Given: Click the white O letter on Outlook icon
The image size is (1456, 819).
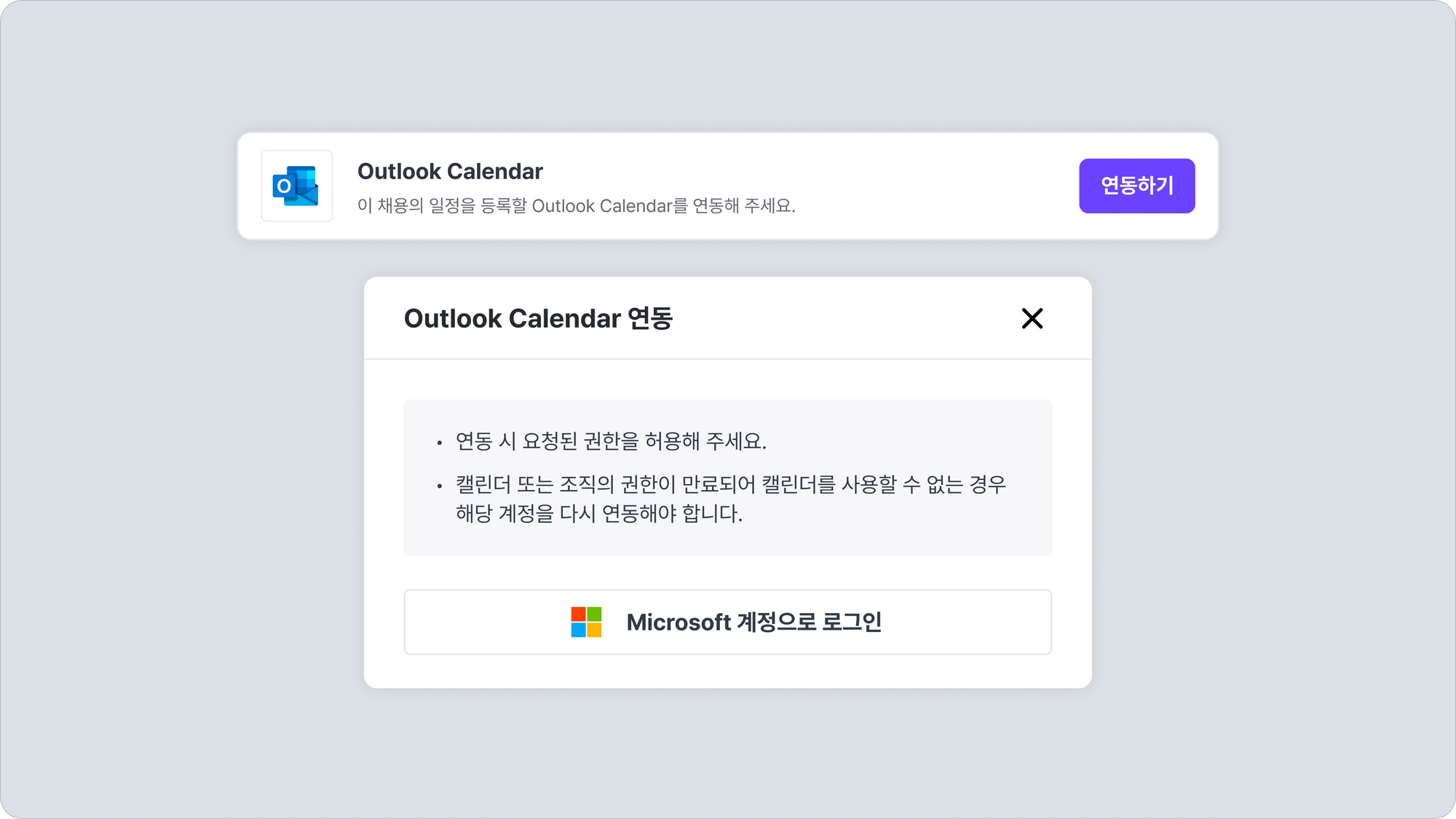Looking at the screenshot, I should [x=284, y=186].
